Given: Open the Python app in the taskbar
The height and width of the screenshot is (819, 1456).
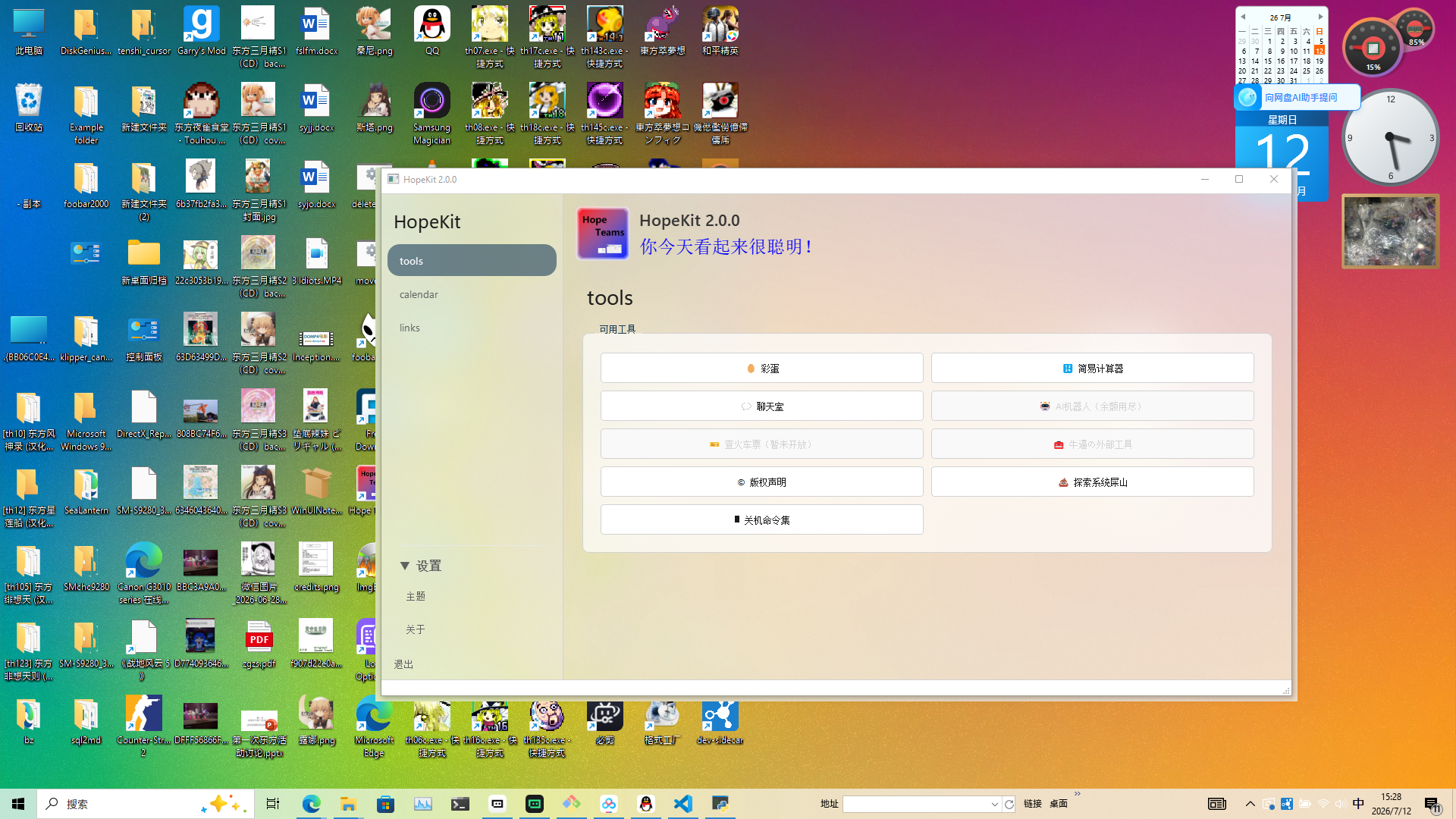Looking at the screenshot, I should click(x=720, y=804).
